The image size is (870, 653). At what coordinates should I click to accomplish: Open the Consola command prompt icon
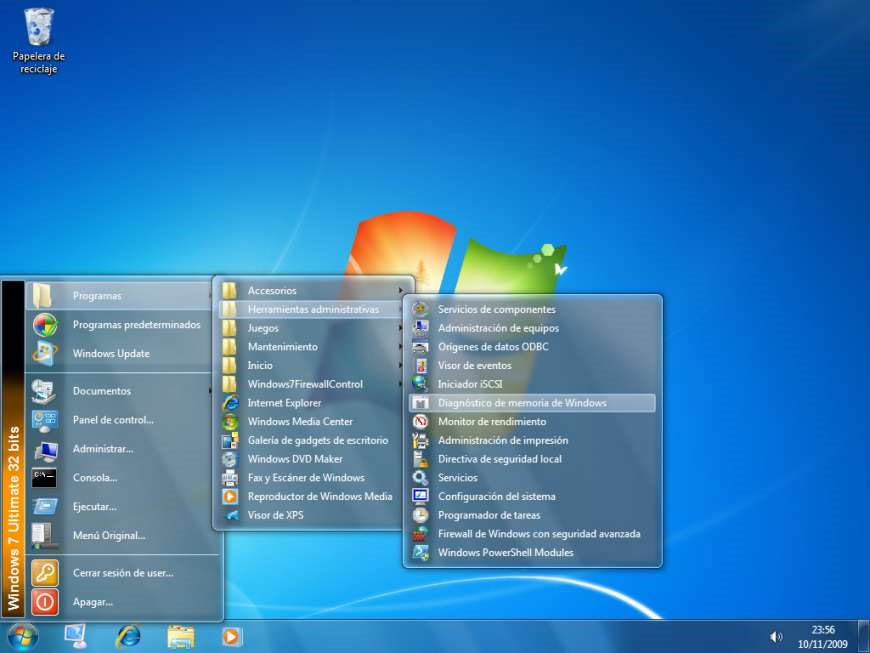click(x=45, y=478)
